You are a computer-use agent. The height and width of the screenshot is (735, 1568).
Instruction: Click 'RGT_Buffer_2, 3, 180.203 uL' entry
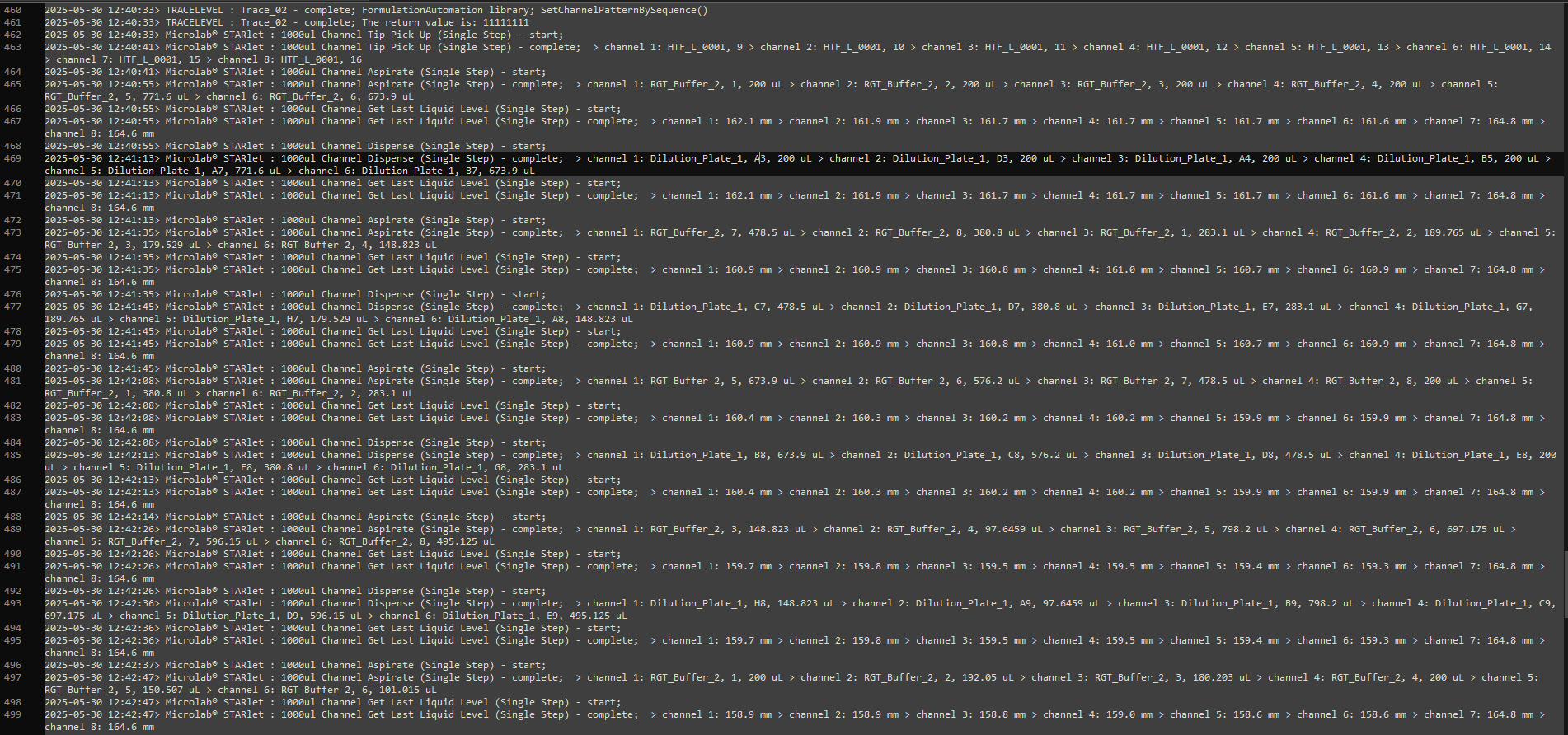pyautogui.click(x=1172, y=677)
